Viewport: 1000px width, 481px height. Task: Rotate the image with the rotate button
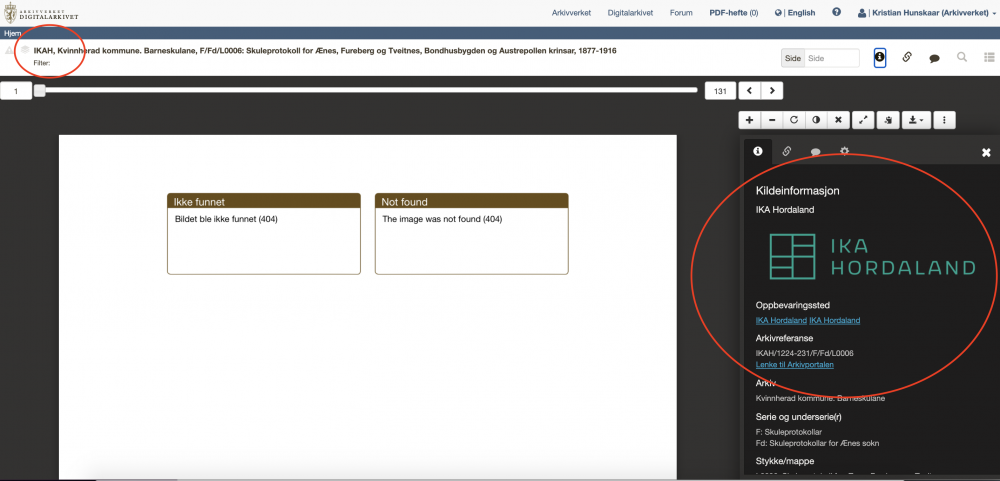click(794, 120)
